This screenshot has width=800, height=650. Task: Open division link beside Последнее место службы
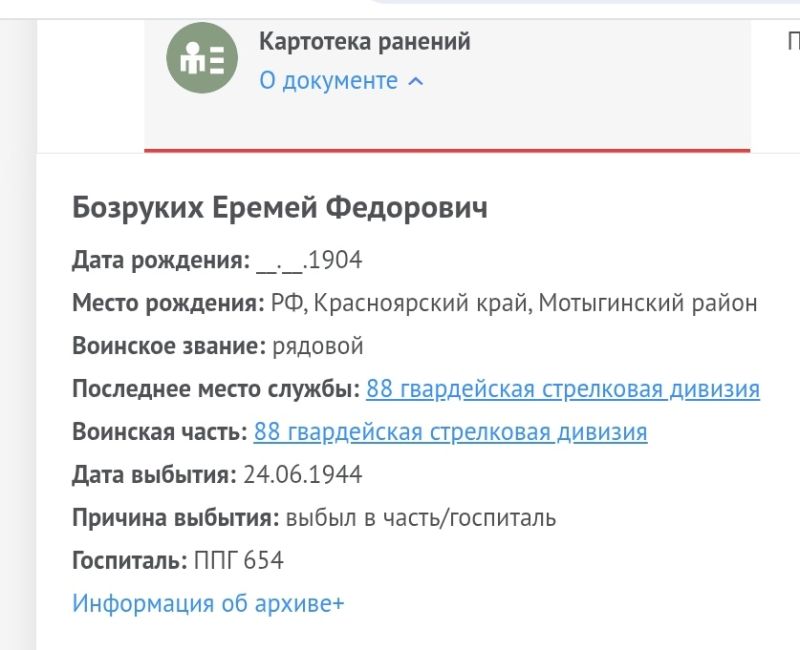coord(563,389)
